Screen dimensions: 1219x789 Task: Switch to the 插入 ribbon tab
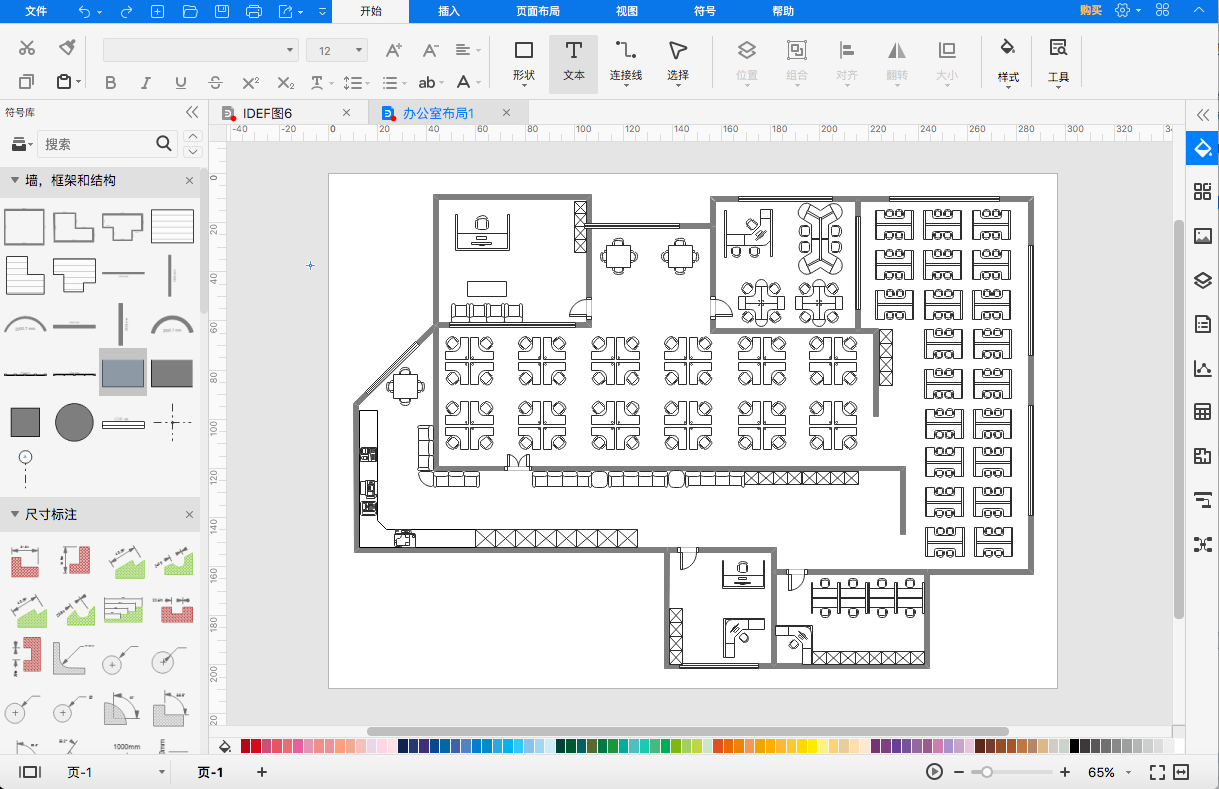click(x=449, y=11)
